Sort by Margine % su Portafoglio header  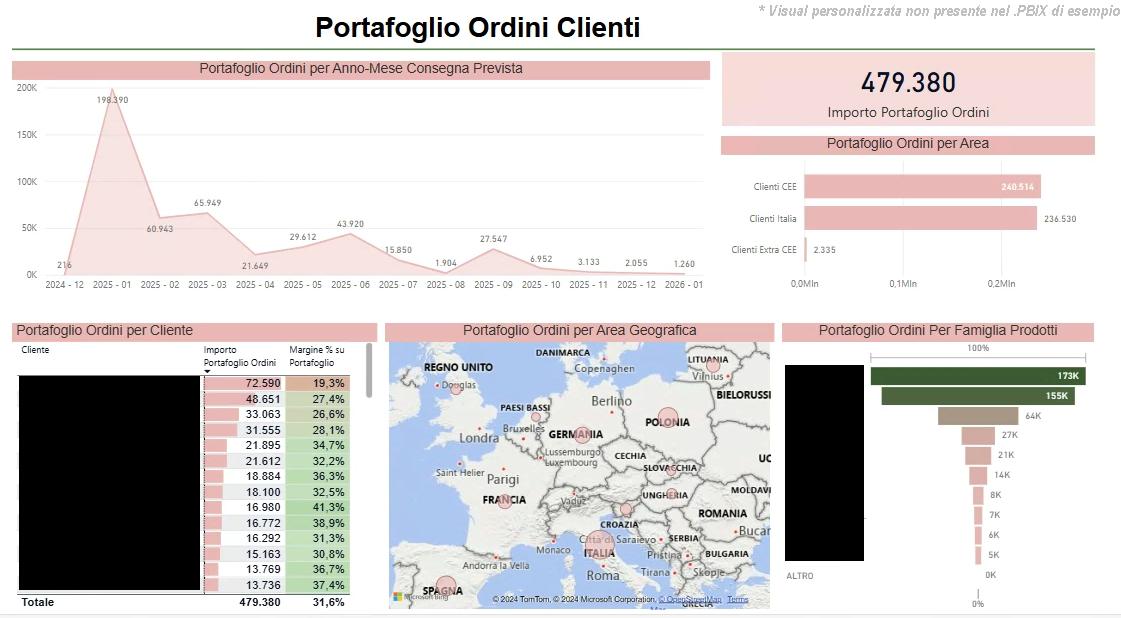tap(316, 356)
